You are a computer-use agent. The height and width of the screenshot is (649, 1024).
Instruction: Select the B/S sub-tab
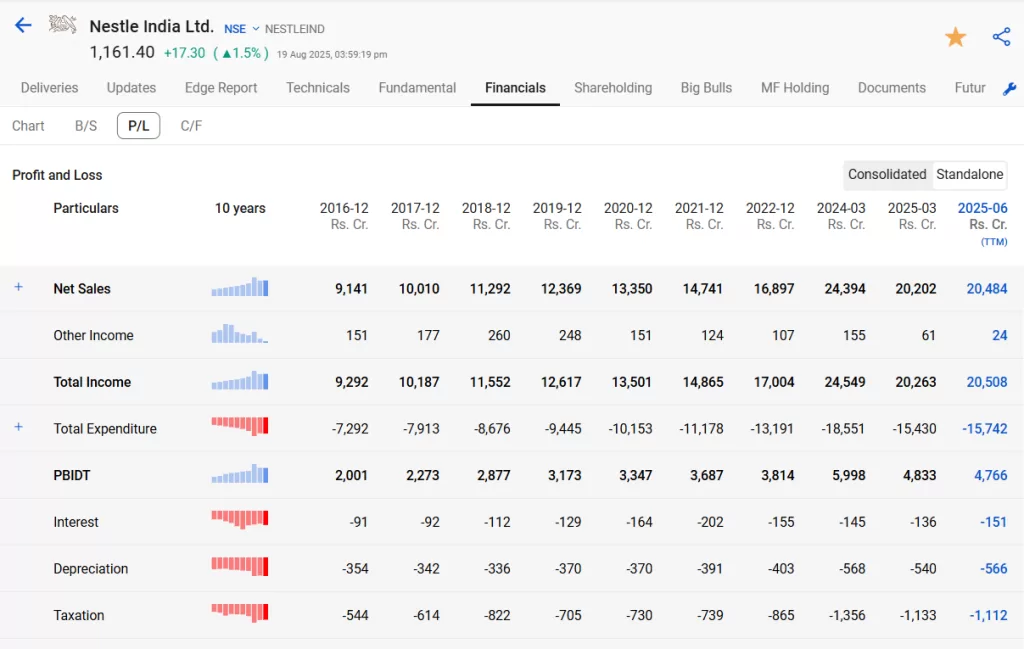86,126
